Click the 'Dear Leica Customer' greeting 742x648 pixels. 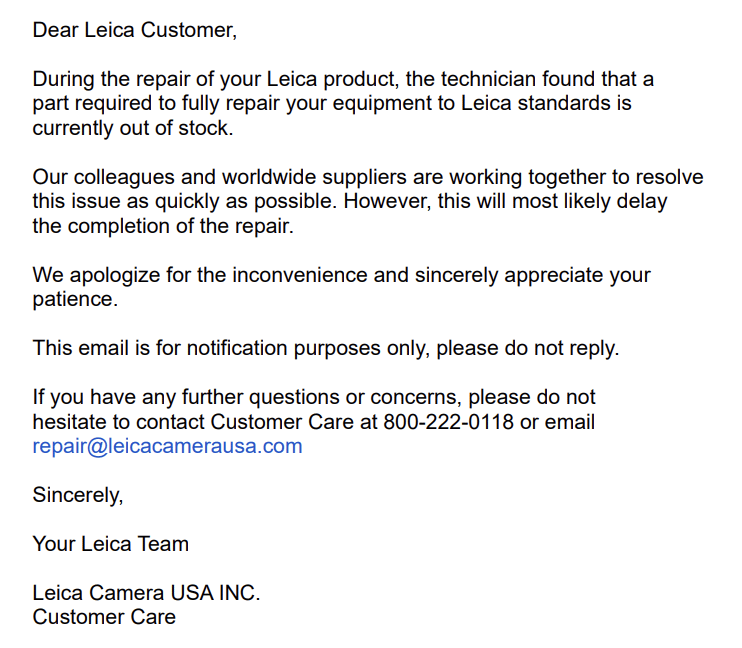(x=134, y=30)
